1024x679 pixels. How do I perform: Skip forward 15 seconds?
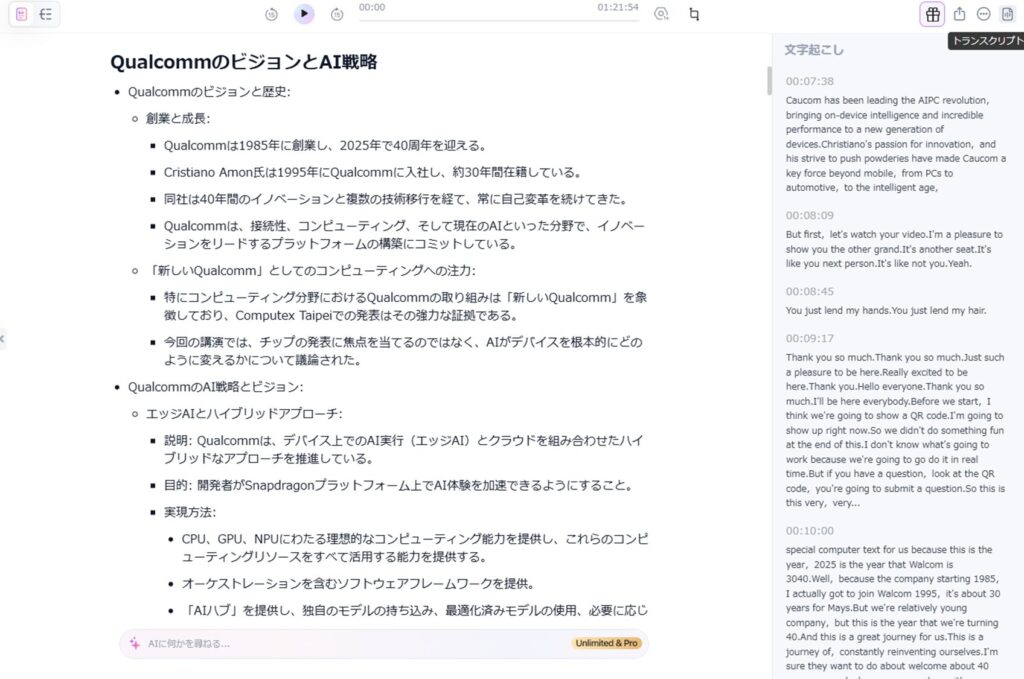(337, 14)
